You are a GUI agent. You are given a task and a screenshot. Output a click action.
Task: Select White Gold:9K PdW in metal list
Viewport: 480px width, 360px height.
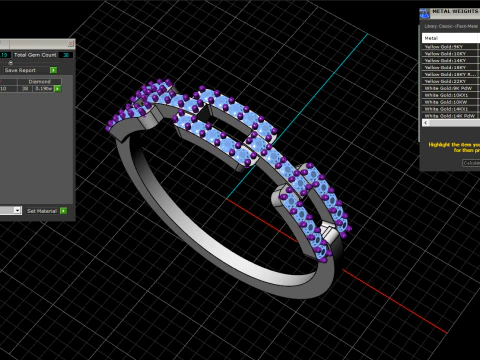(x=451, y=88)
